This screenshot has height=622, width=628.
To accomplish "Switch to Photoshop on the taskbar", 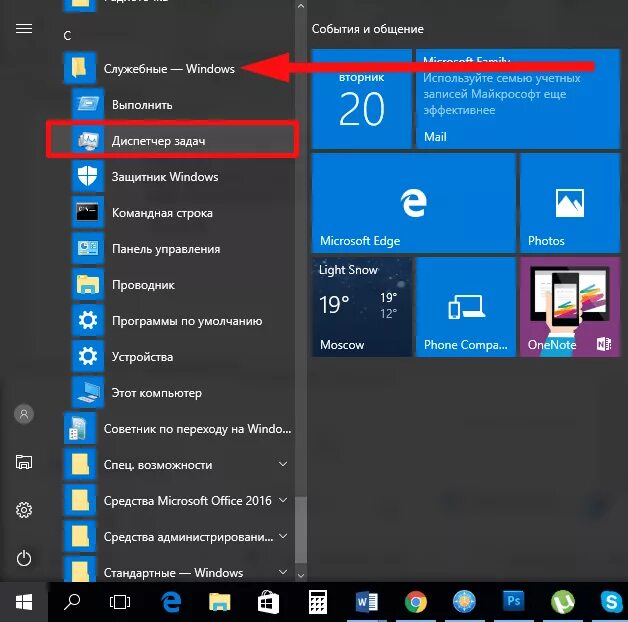I will [513, 602].
